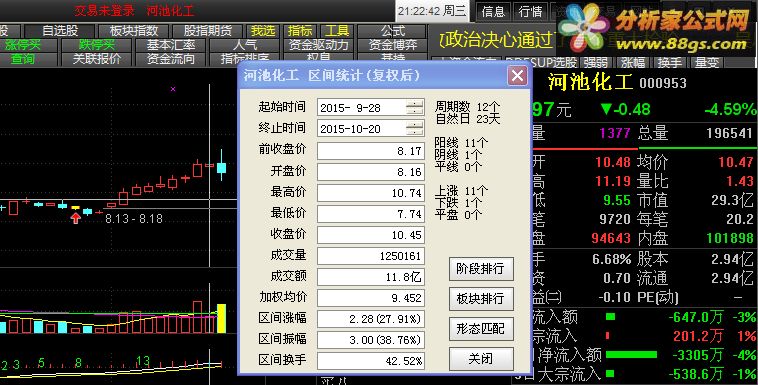Click the 前收盘价 field showing 8.17
This screenshot has height=385, width=758.
(371, 151)
